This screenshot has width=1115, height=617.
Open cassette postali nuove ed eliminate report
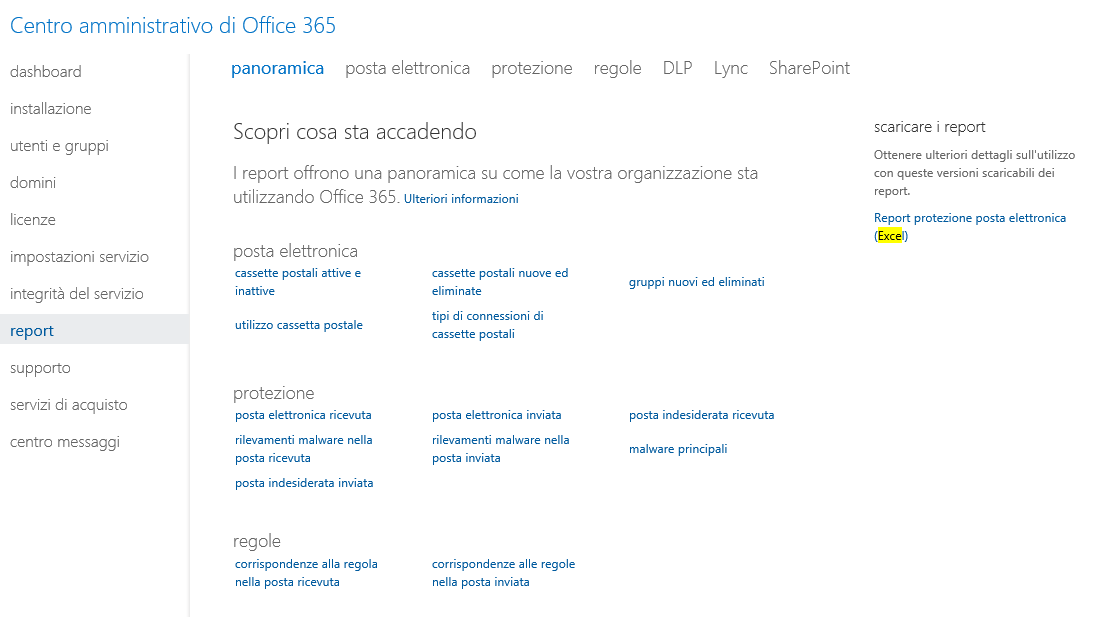(500, 282)
